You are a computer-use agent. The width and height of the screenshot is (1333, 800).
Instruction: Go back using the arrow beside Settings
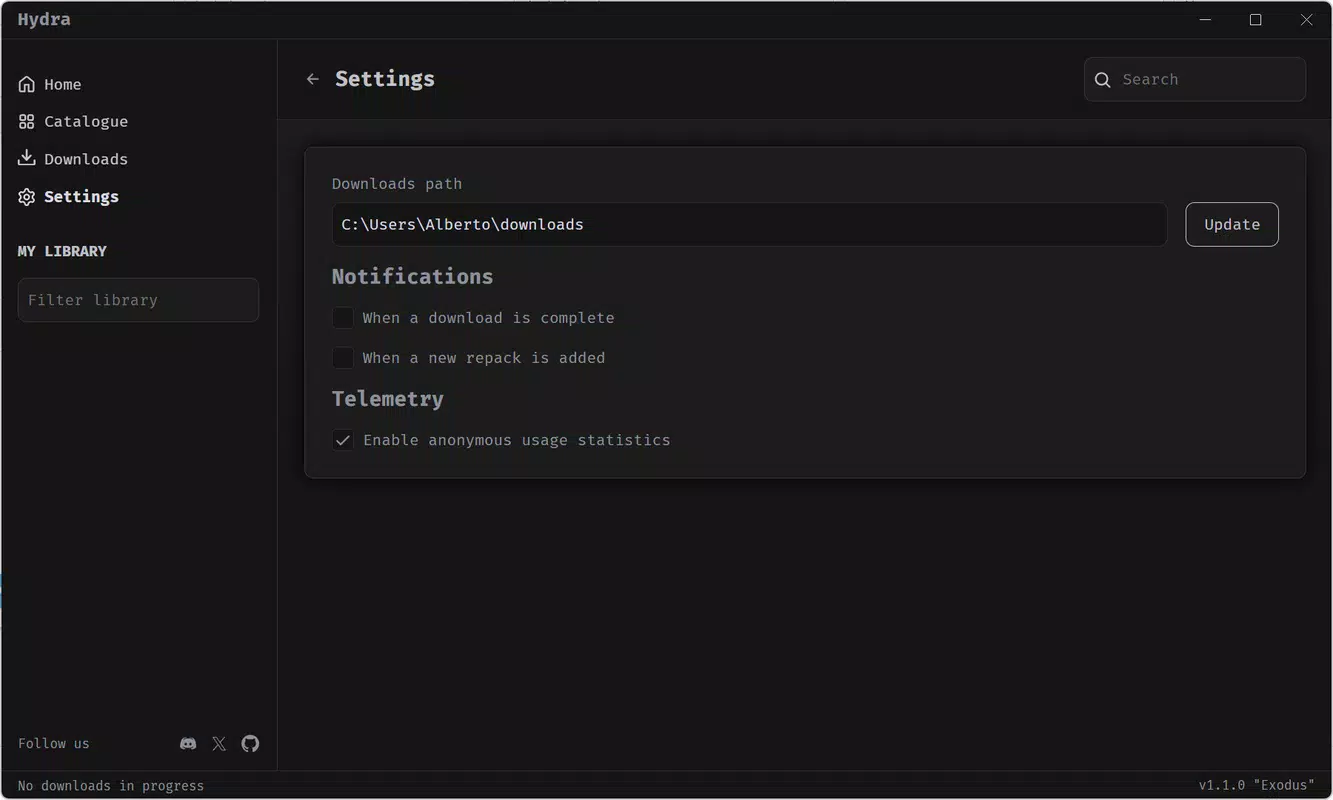[313, 79]
